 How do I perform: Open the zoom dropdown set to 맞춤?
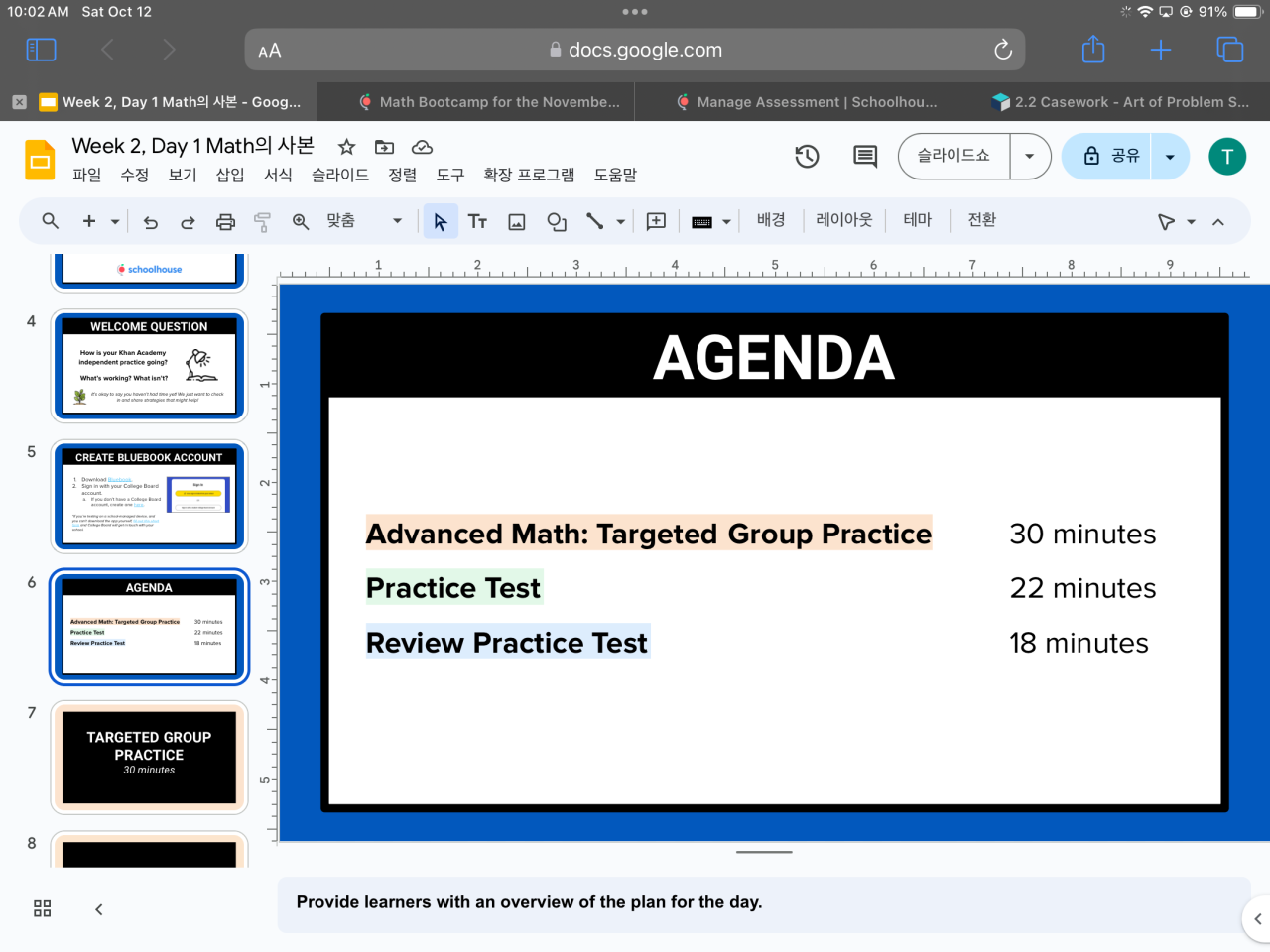click(364, 221)
